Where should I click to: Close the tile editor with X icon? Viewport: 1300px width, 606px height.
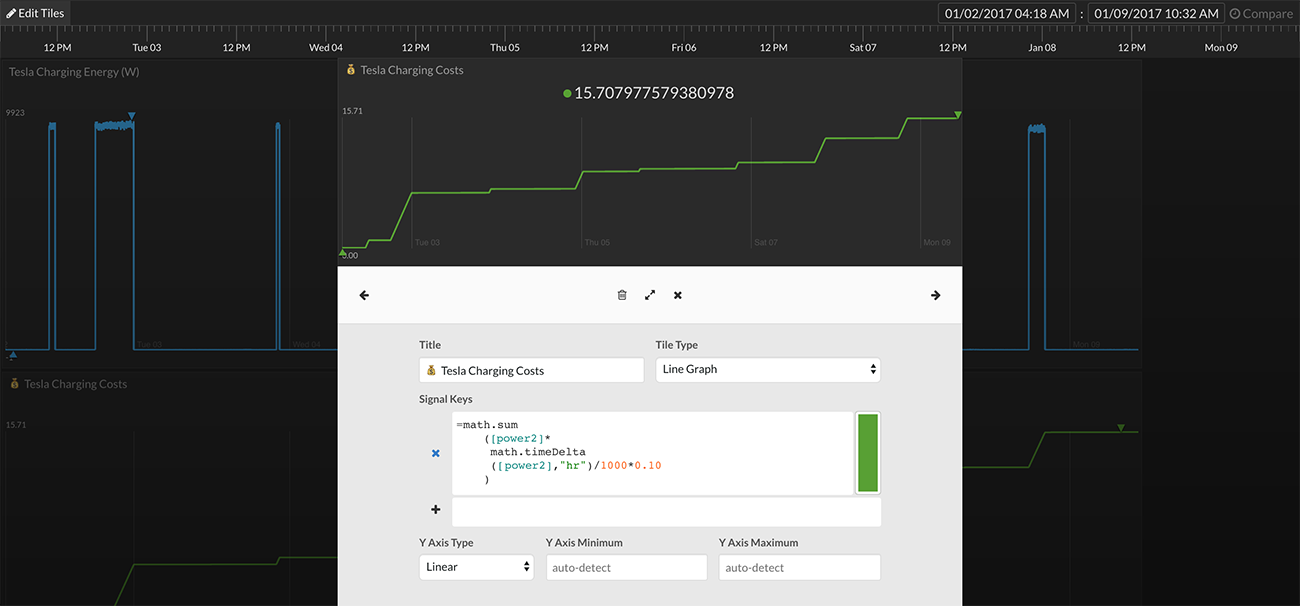[678, 295]
